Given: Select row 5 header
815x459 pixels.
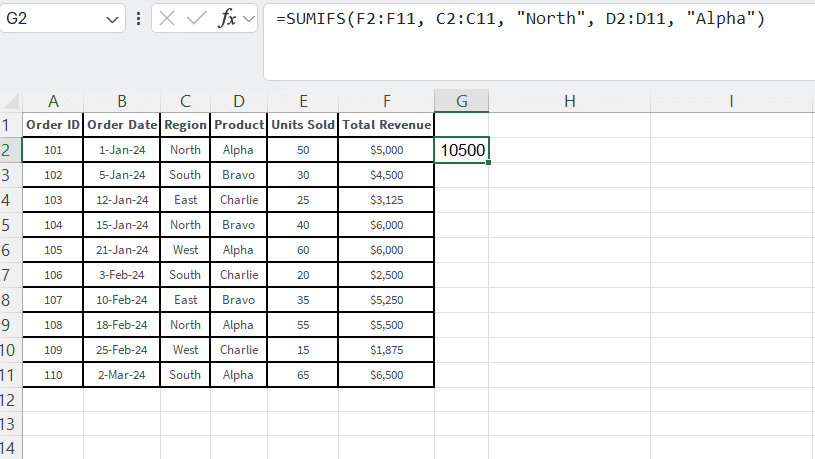Looking at the screenshot, I should (x=11, y=225).
